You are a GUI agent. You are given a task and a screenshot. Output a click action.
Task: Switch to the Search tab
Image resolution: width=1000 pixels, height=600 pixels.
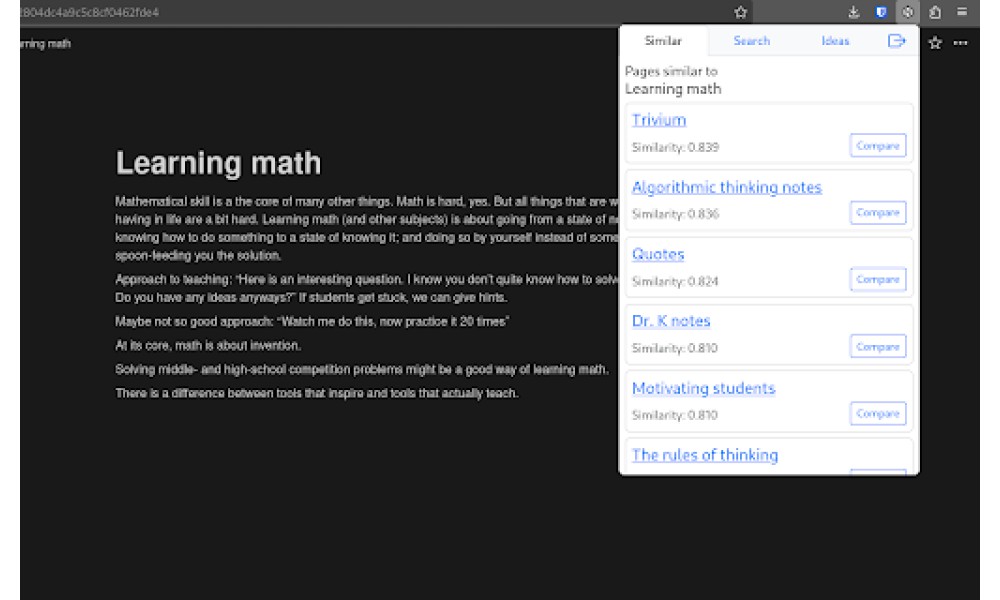(x=751, y=41)
